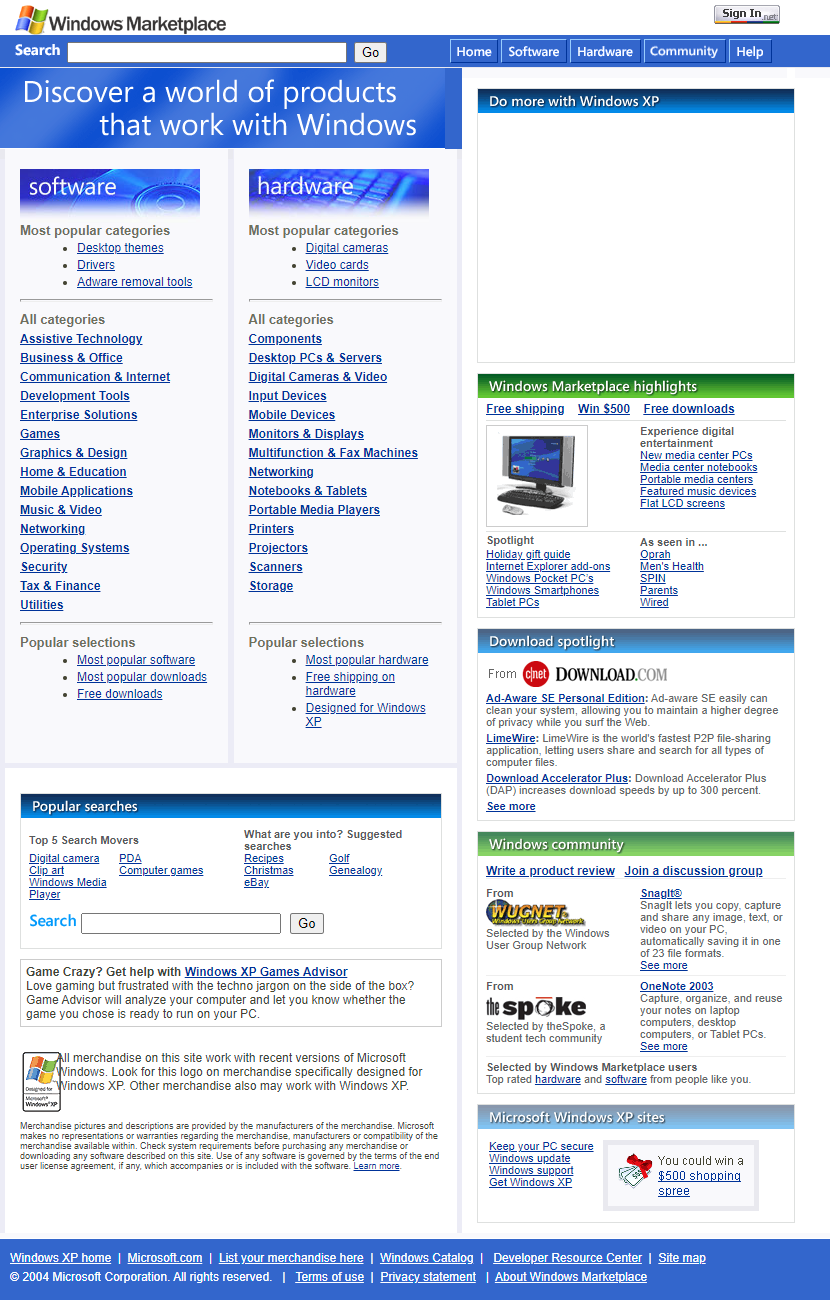830x1300 pixels.
Task: Open Get Windows XP link
Action: point(530,1182)
